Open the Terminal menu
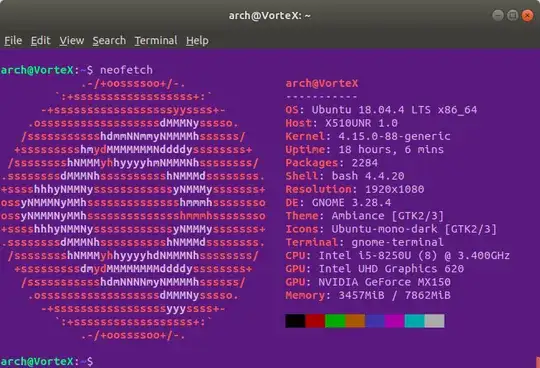The height and width of the screenshot is (368, 540). point(156,41)
